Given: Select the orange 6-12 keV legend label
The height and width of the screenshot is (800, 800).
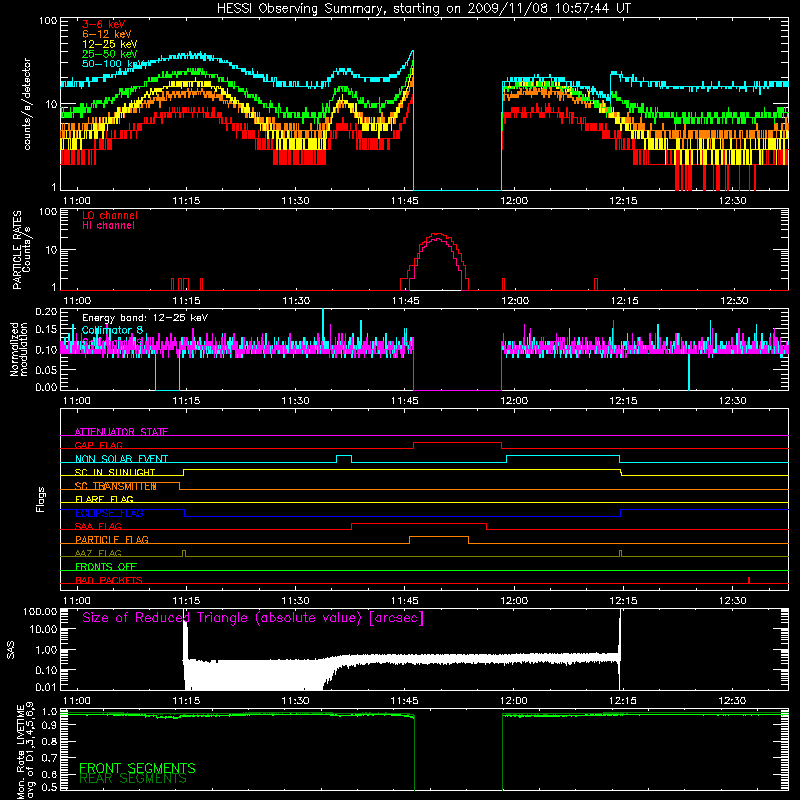Looking at the screenshot, I should click(x=107, y=34).
